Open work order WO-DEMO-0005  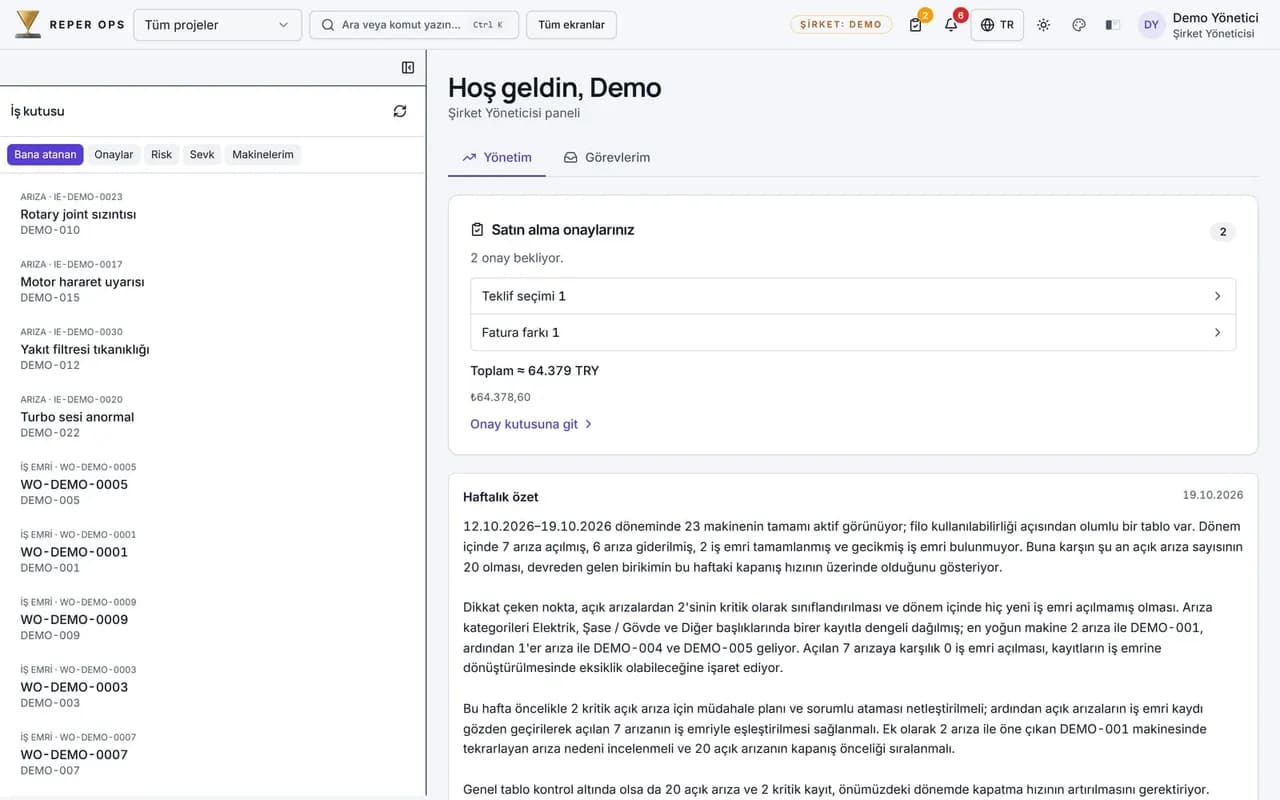(x=213, y=483)
